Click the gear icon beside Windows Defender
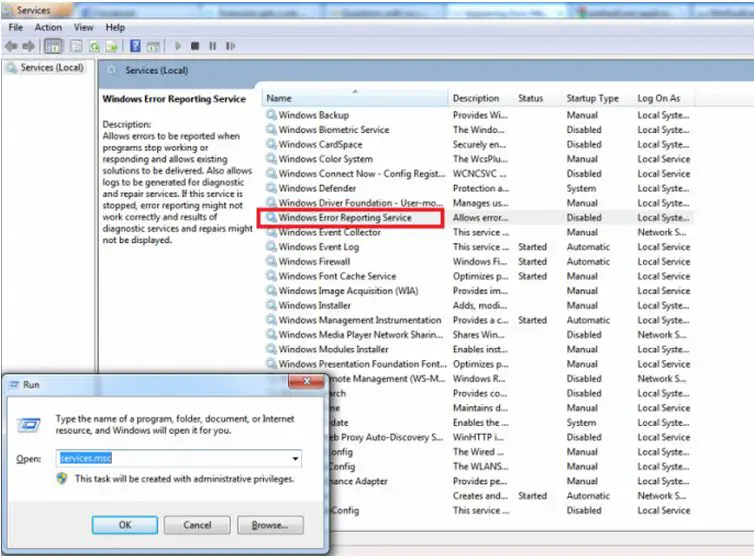This screenshot has height=559, width=754. (271, 188)
